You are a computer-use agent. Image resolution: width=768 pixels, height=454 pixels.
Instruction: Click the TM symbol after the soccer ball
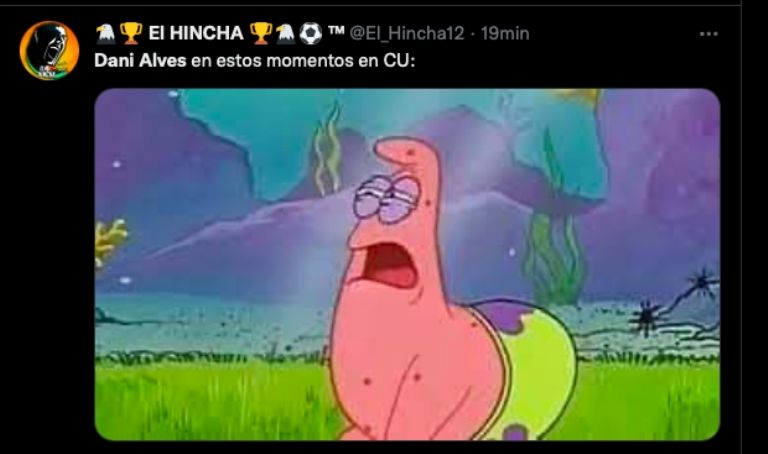tap(336, 31)
